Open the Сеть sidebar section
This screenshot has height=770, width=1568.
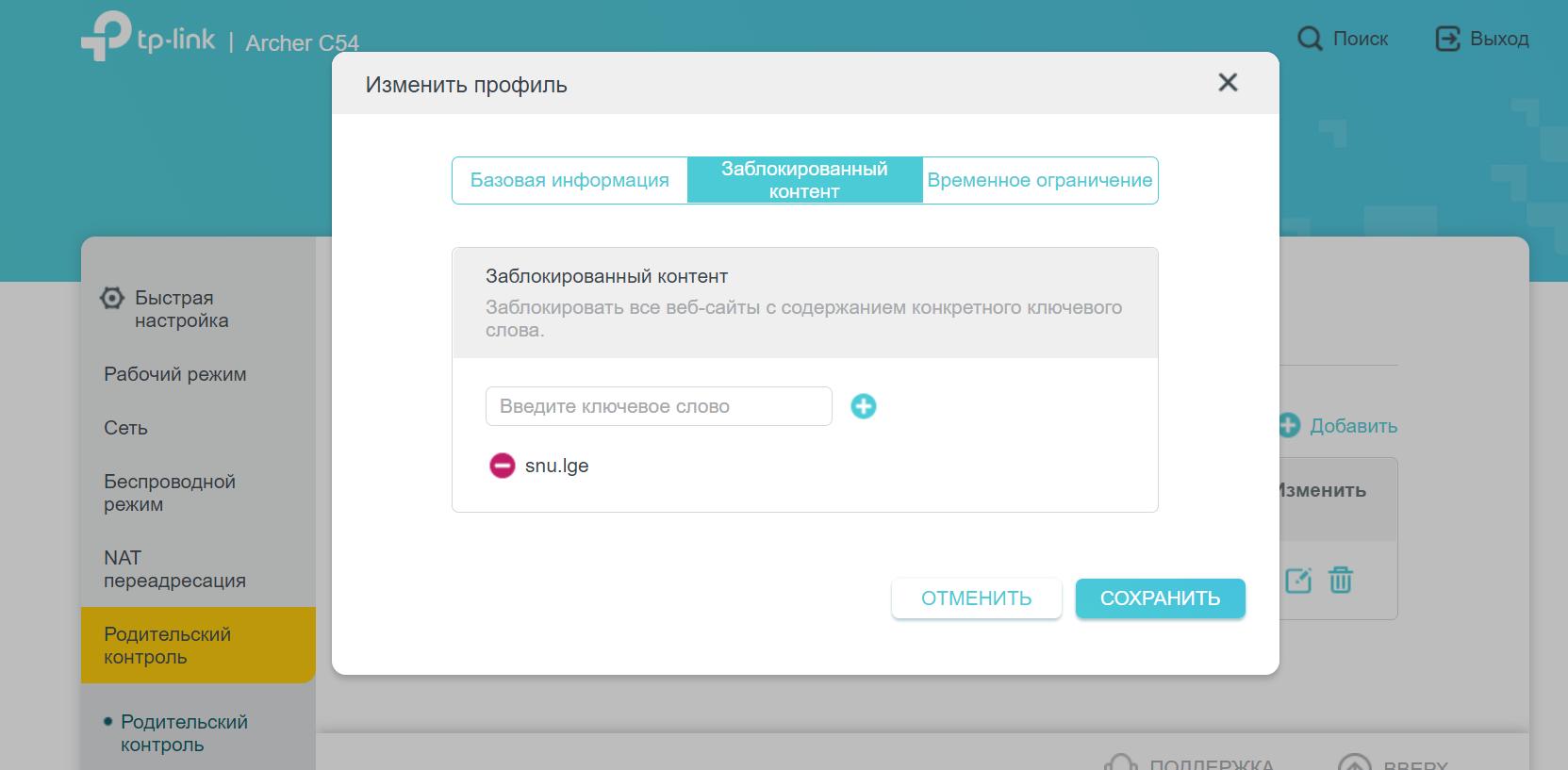pyautogui.click(x=126, y=428)
